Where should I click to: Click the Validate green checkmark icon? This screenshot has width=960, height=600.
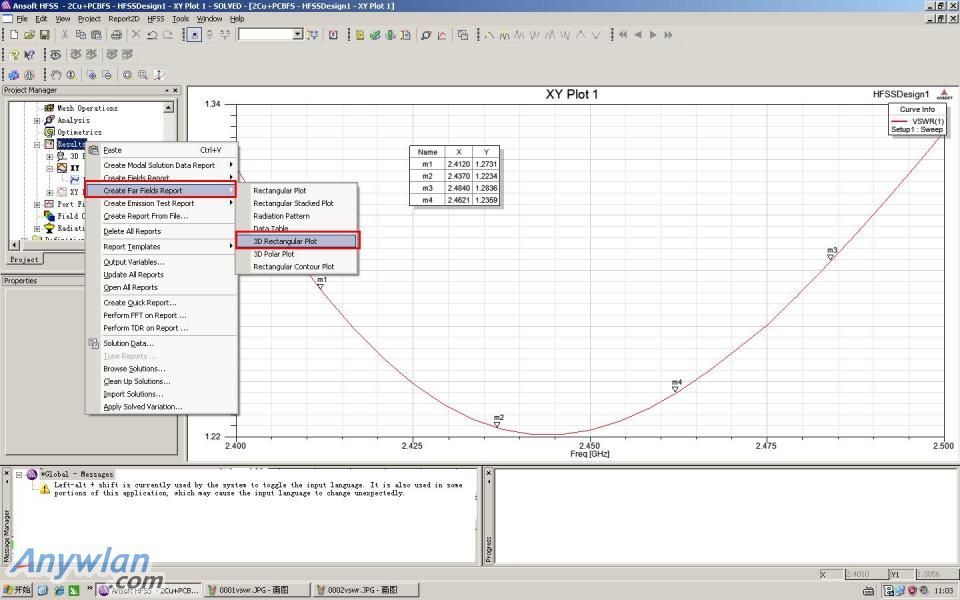click(x=375, y=35)
